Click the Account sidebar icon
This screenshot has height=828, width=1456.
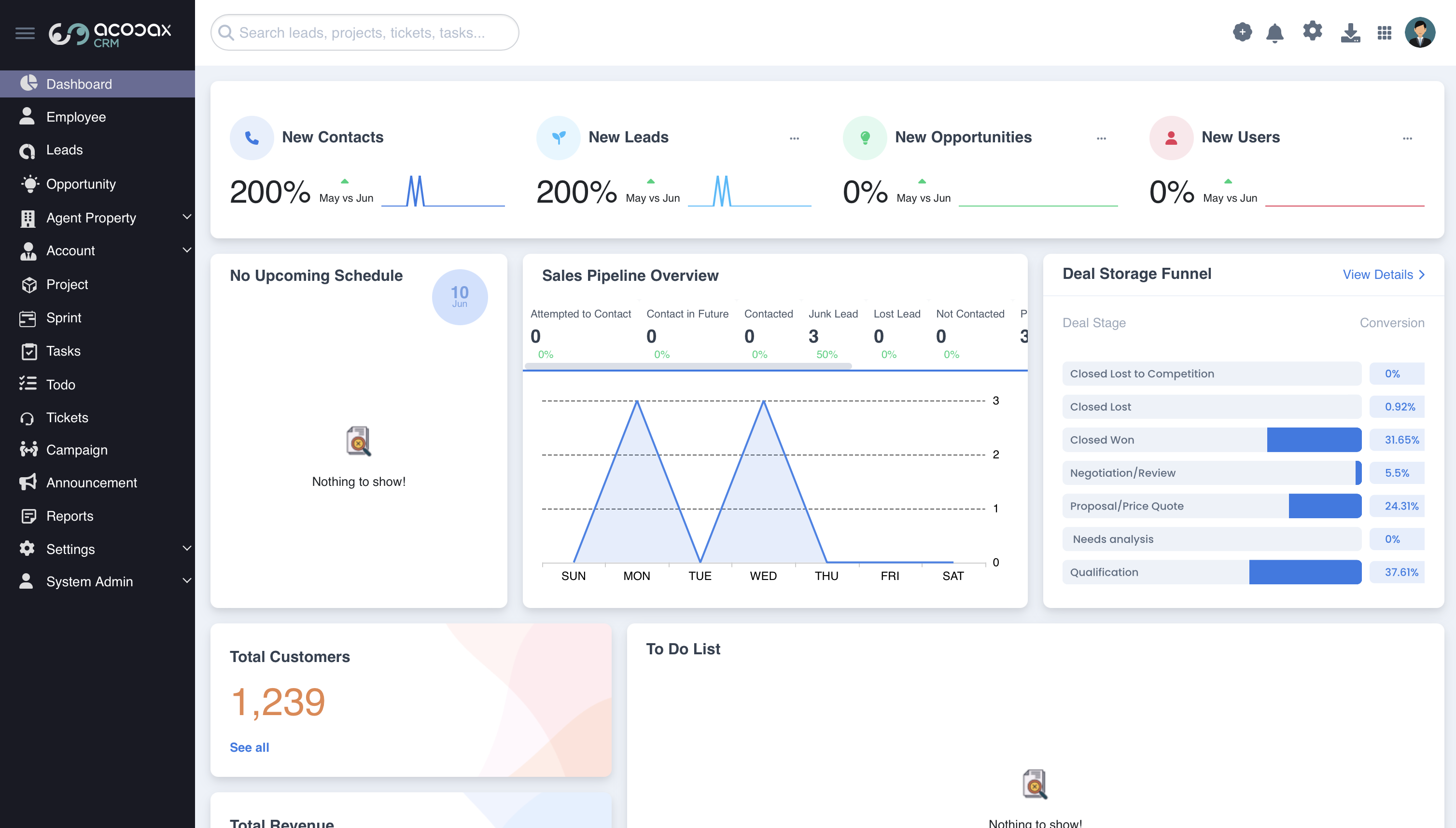(x=28, y=251)
